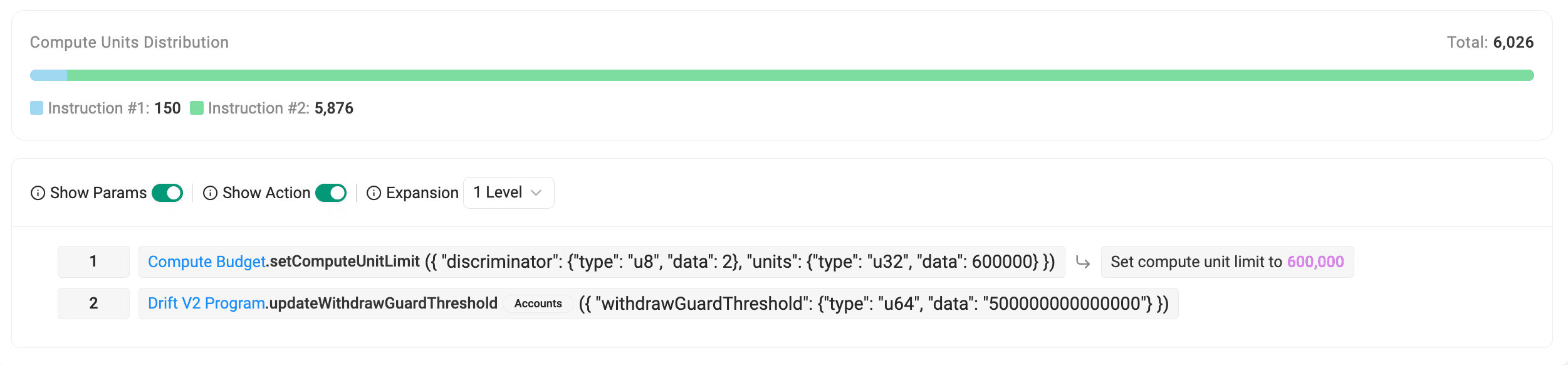Open the 1 Level expansion dropdown

click(508, 193)
